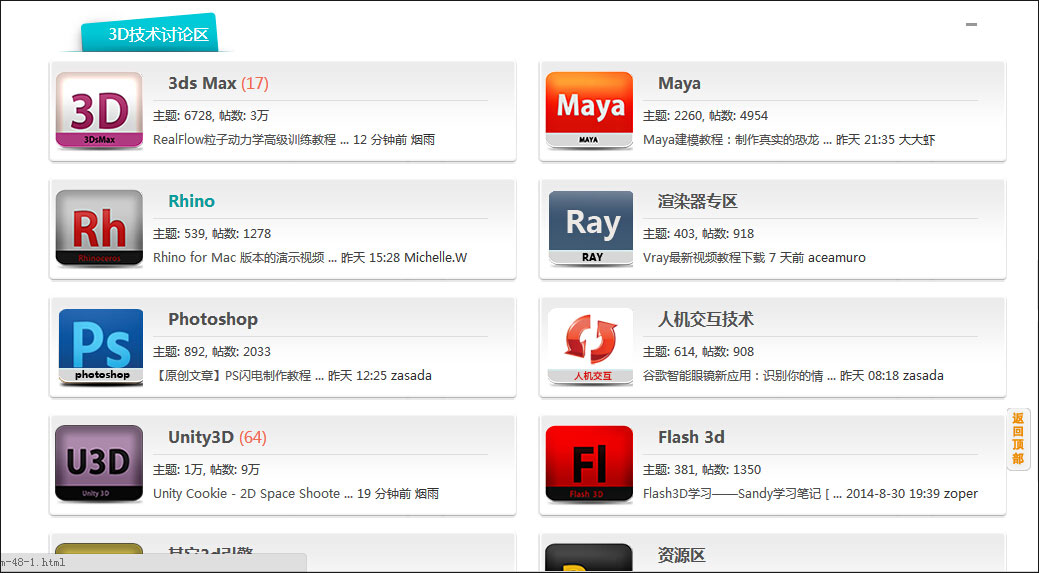This screenshot has width=1039, height=573.
Task: Open the 3ds Max forum title
Action: (x=202, y=83)
